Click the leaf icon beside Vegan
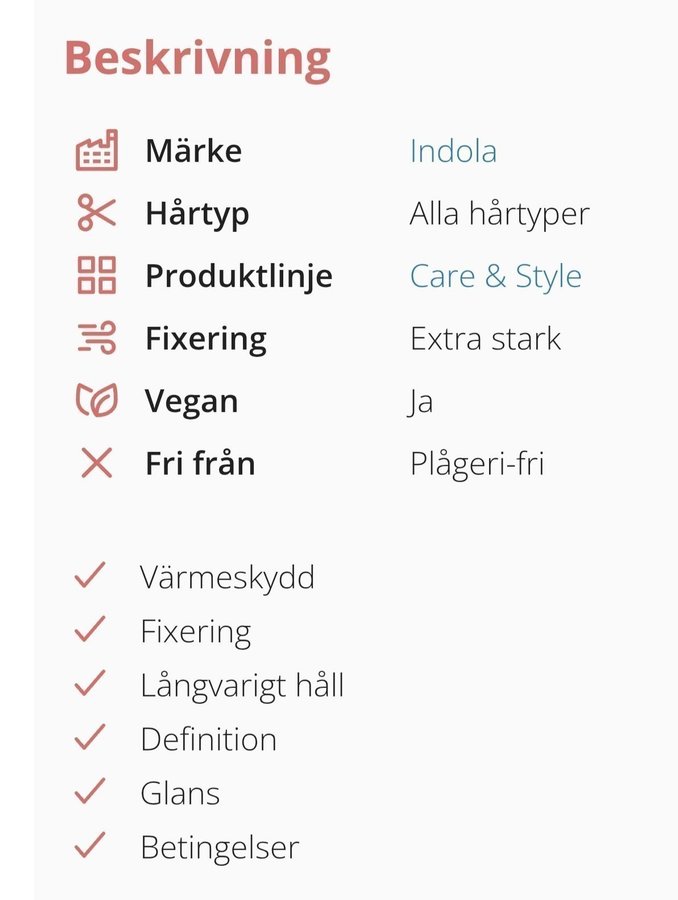The image size is (678, 900). [97, 401]
